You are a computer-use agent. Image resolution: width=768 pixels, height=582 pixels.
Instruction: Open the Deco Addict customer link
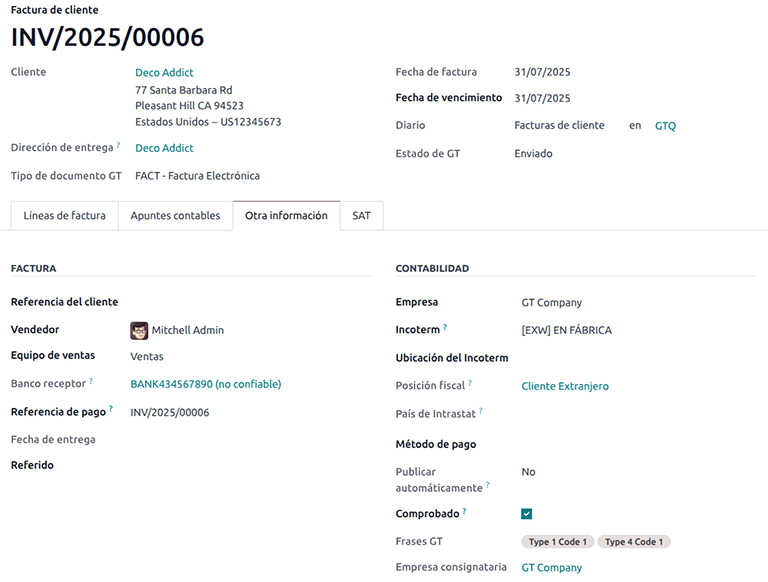click(164, 73)
